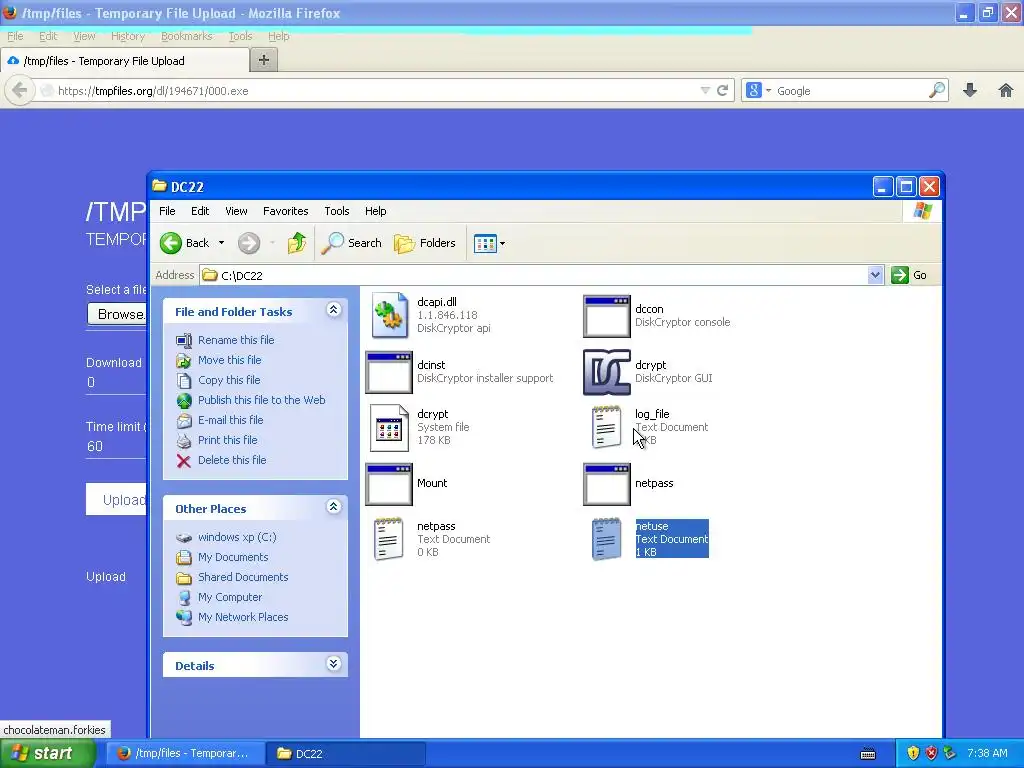Select the netpass text document icon

pos(389,539)
